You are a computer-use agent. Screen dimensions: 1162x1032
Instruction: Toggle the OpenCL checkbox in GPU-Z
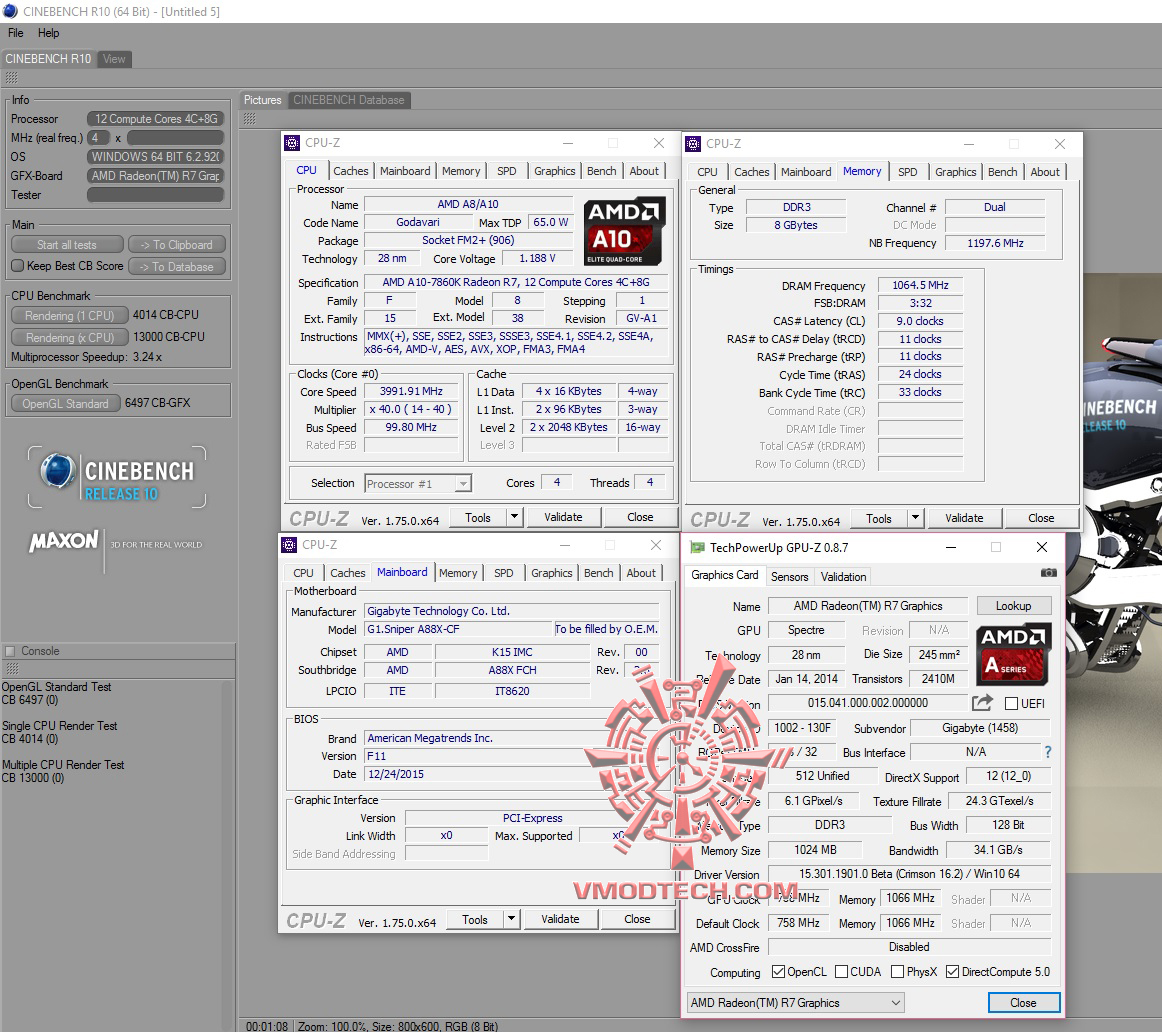click(x=778, y=971)
